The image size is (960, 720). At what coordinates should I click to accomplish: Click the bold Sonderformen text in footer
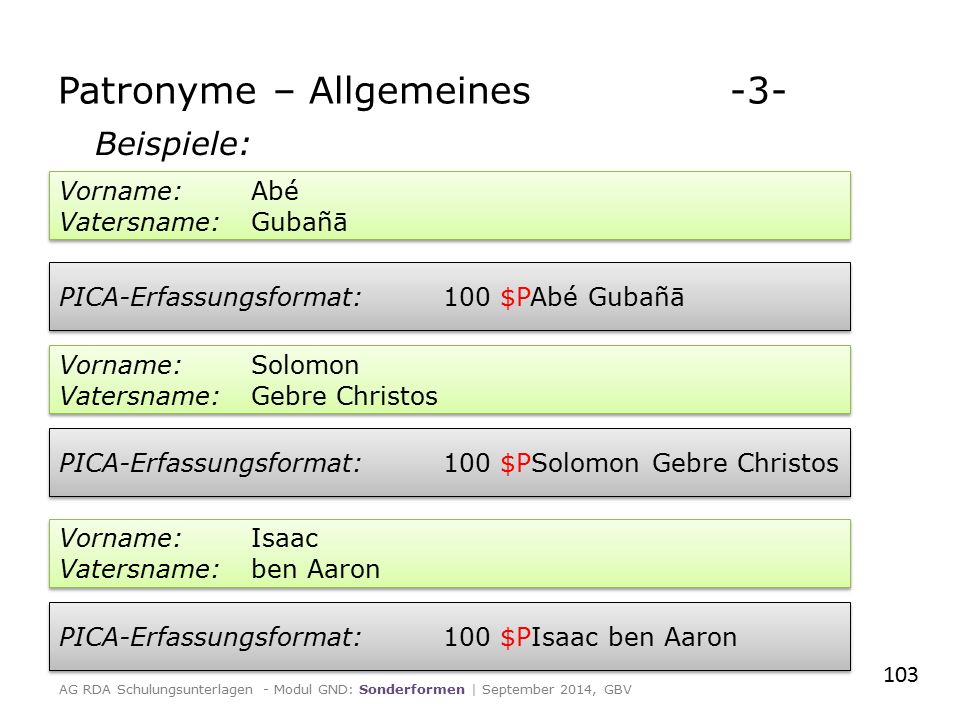pos(411,689)
